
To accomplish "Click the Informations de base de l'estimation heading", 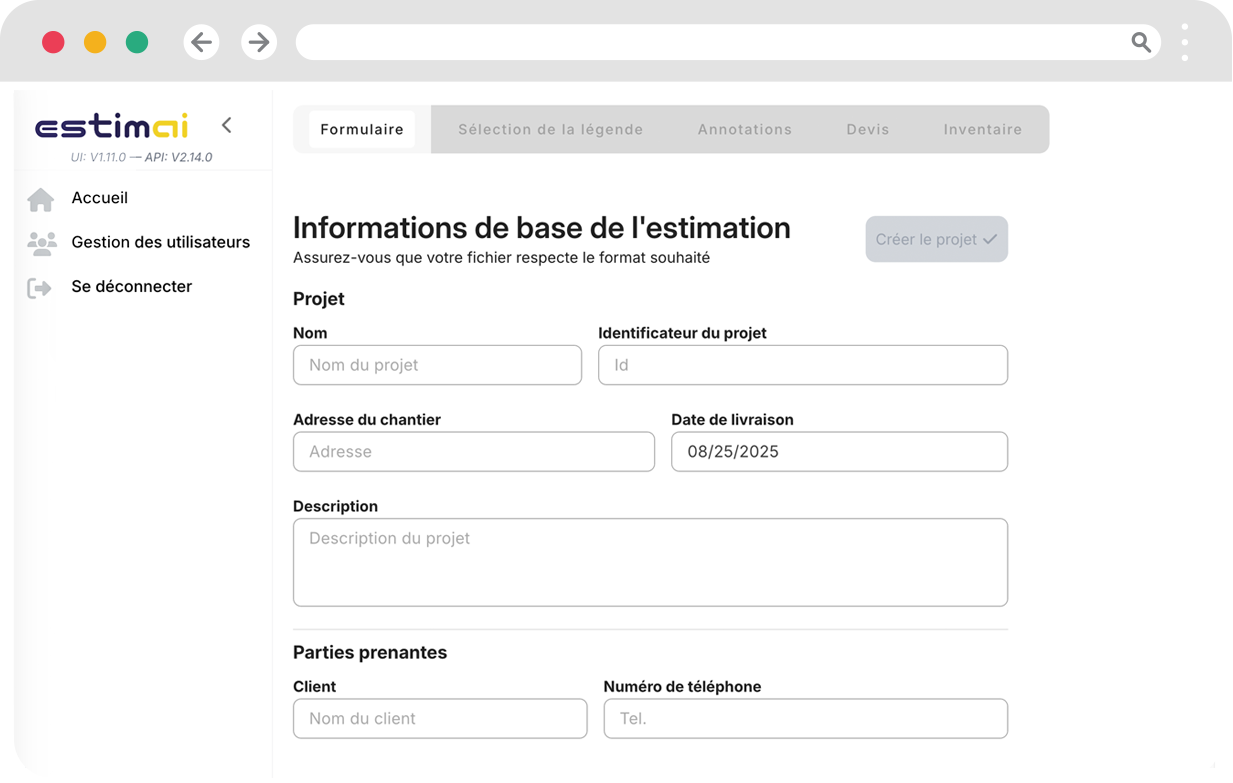I will tap(542, 228).
